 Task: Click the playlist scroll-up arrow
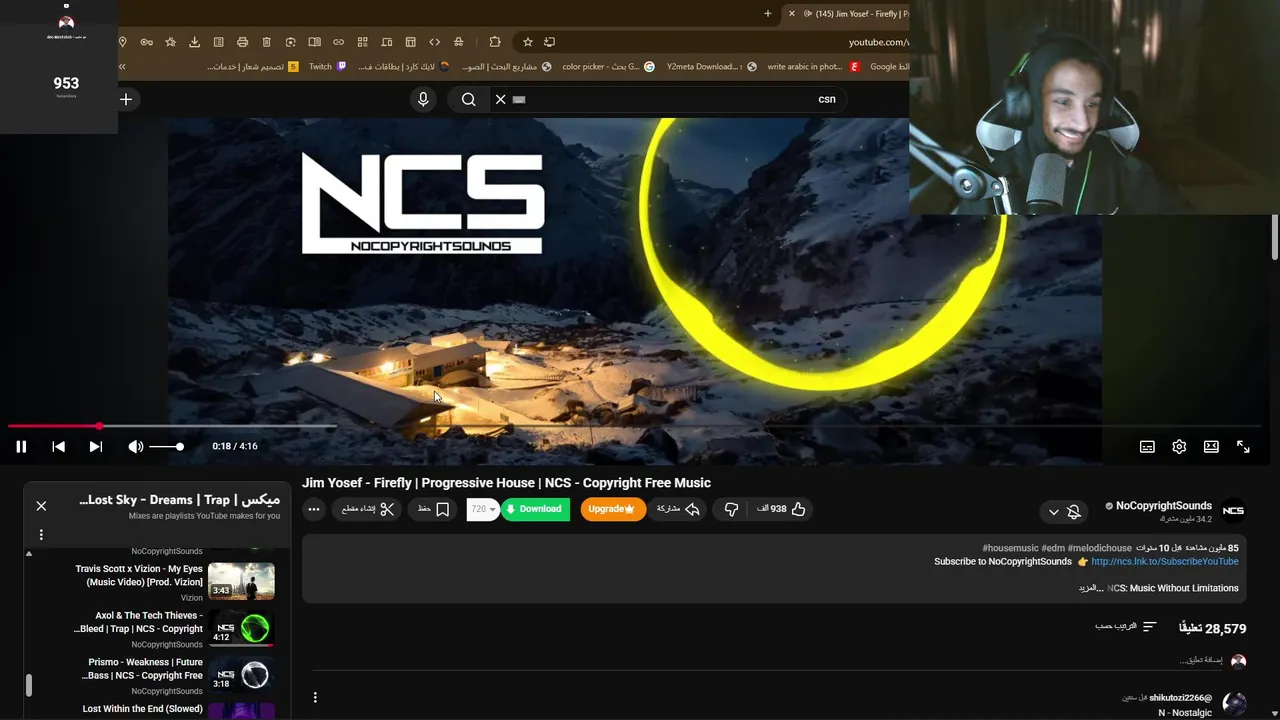(28, 553)
